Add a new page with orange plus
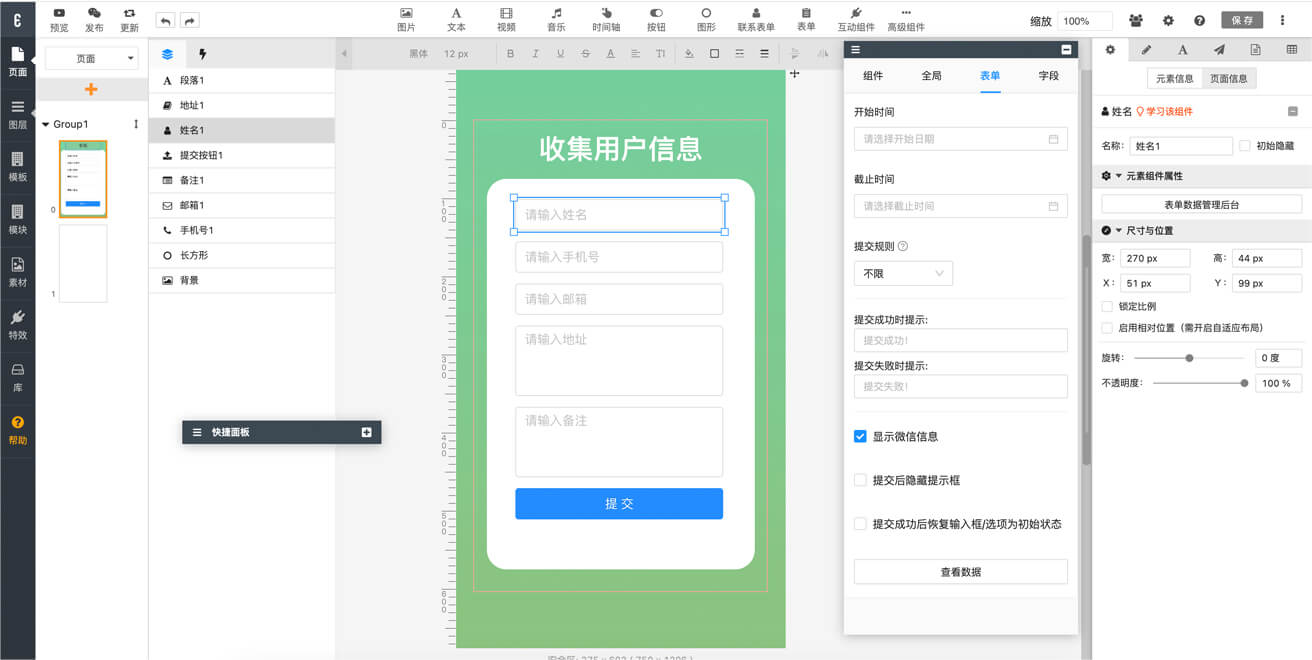 91,89
